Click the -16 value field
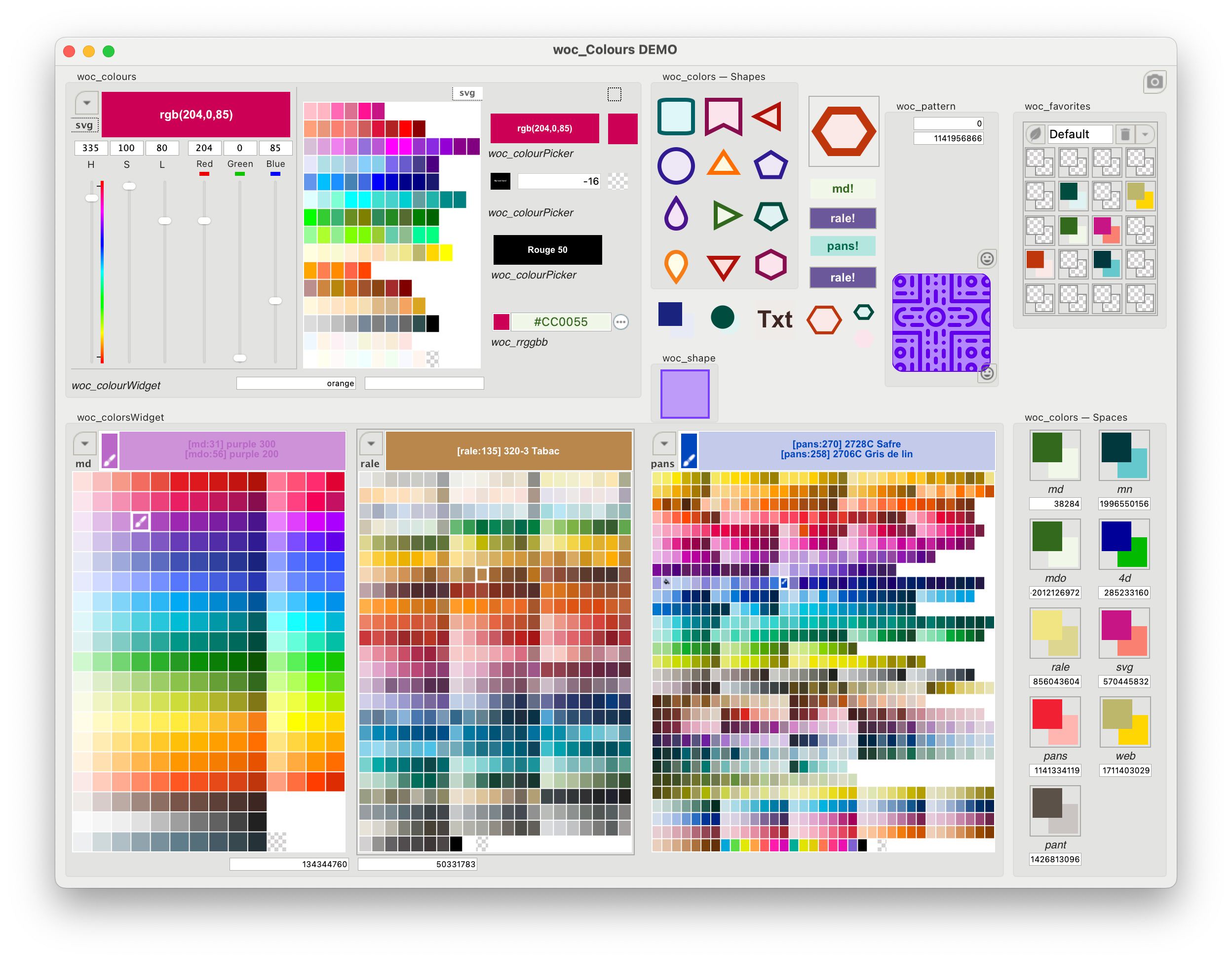This screenshot has height=961, width=1232. (558, 181)
